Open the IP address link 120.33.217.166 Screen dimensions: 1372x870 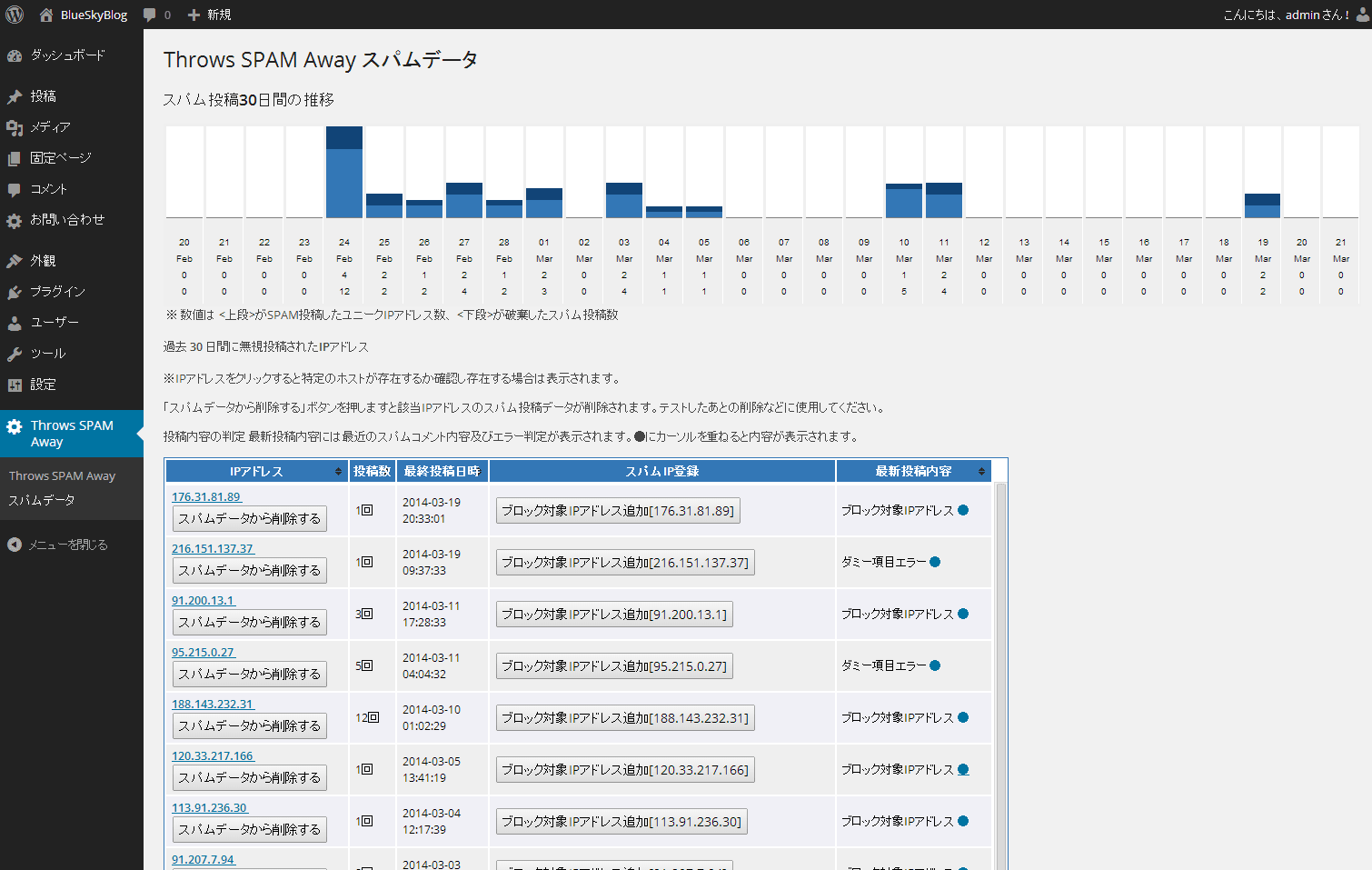click(x=213, y=756)
